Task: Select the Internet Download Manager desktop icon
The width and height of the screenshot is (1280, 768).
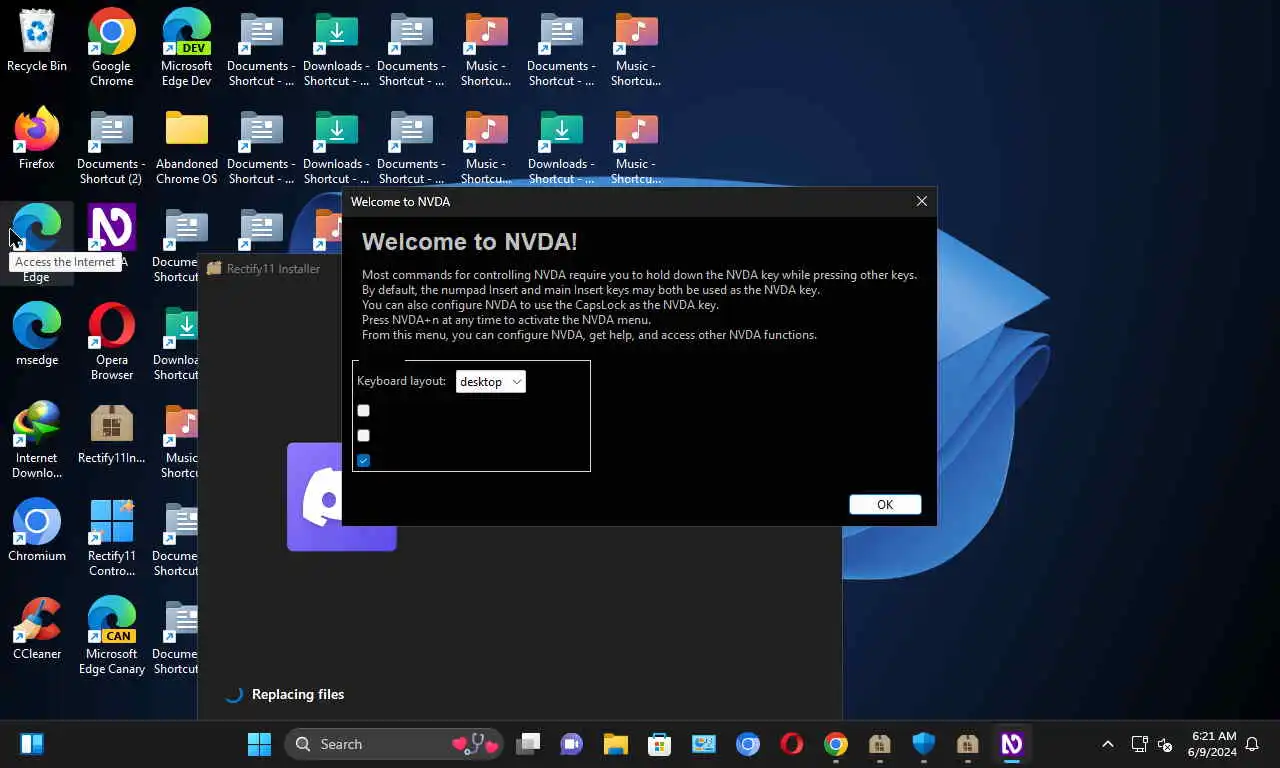Action: click(37, 439)
